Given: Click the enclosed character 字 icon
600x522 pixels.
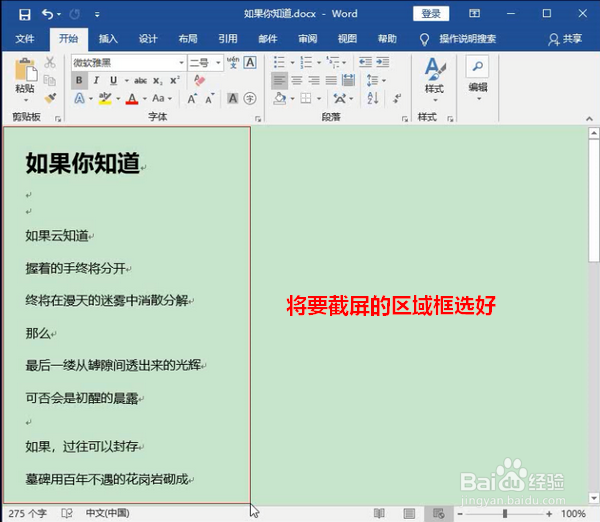Looking at the screenshot, I should pyautogui.click(x=250, y=99).
